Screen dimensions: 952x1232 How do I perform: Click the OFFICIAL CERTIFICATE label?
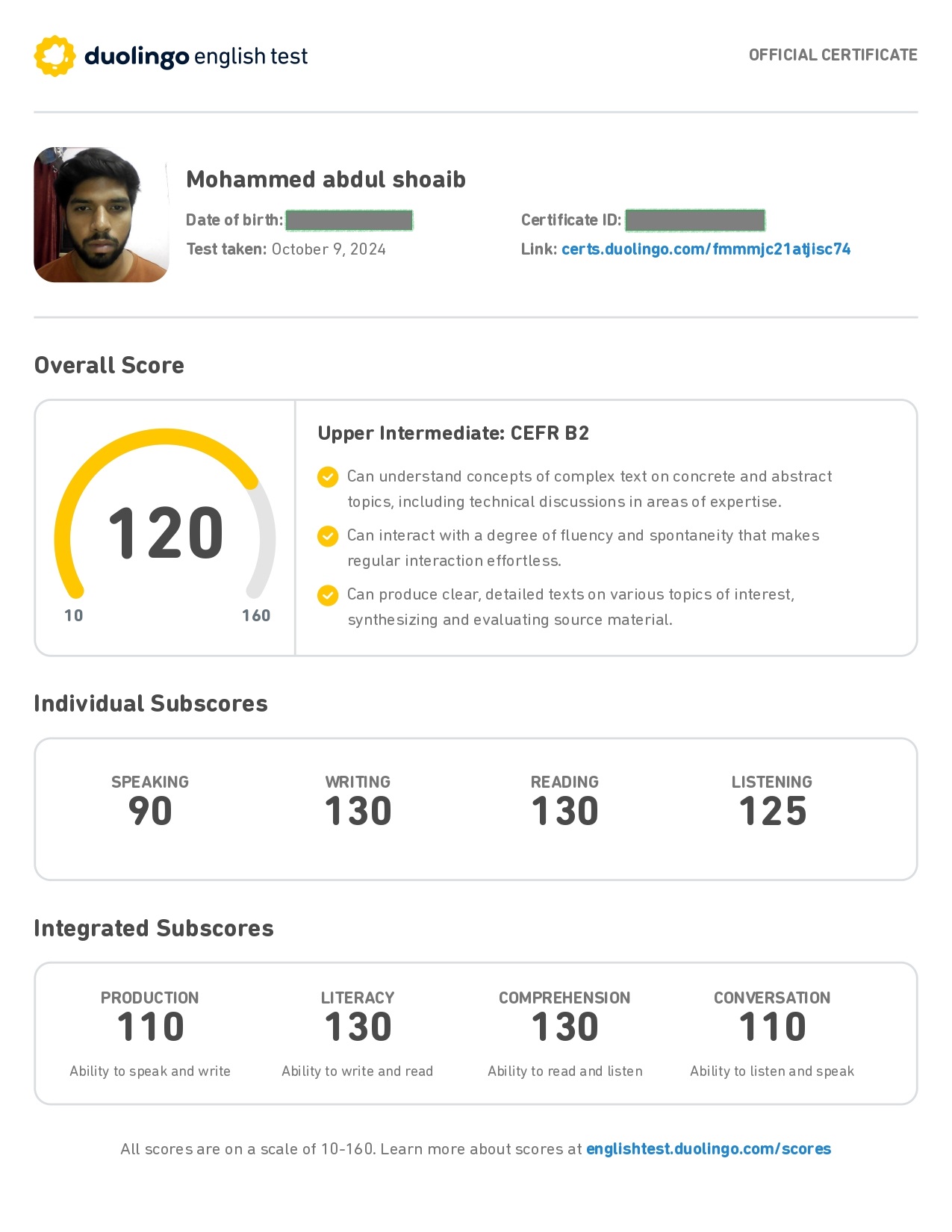tap(833, 55)
